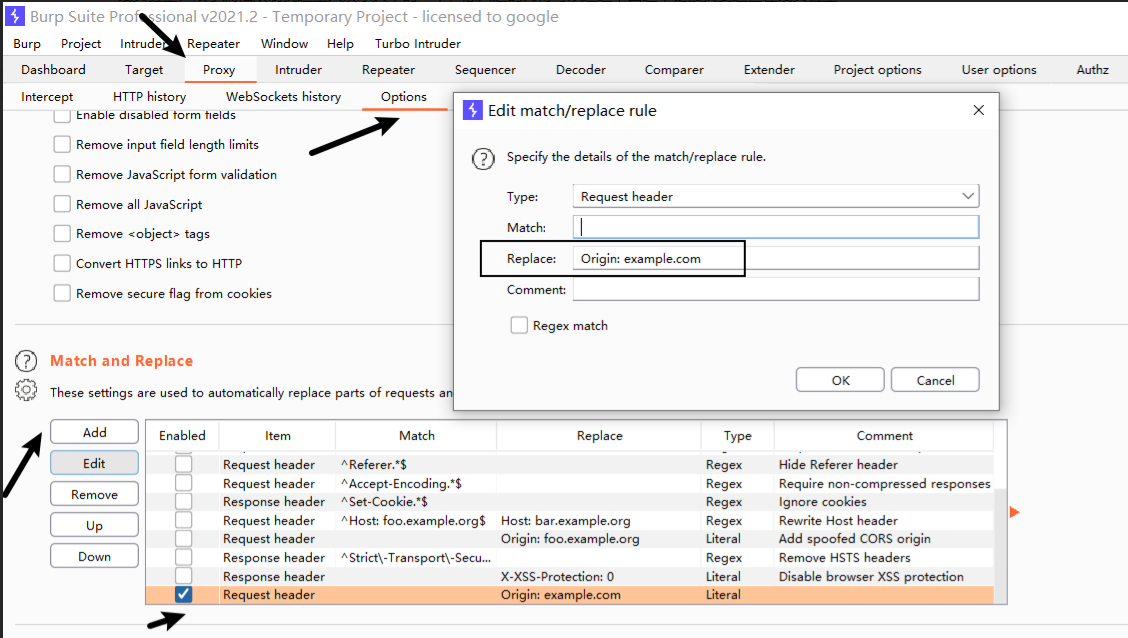Switch to the Intercept sub-tab
1128x638 pixels.
pyautogui.click(x=47, y=96)
